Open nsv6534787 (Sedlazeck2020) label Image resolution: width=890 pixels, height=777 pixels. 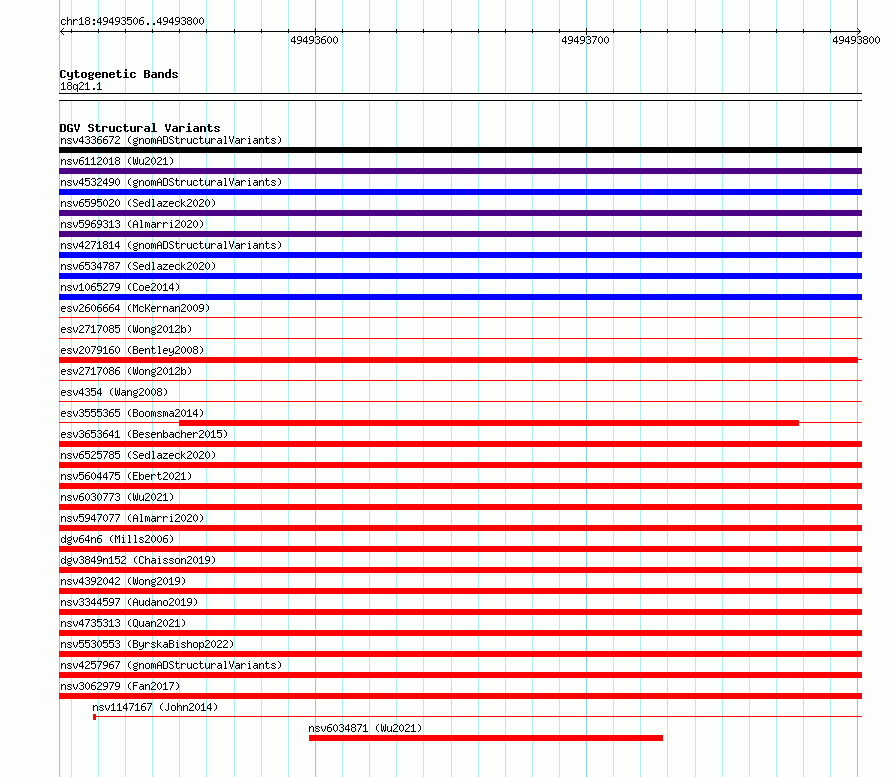pos(138,266)
